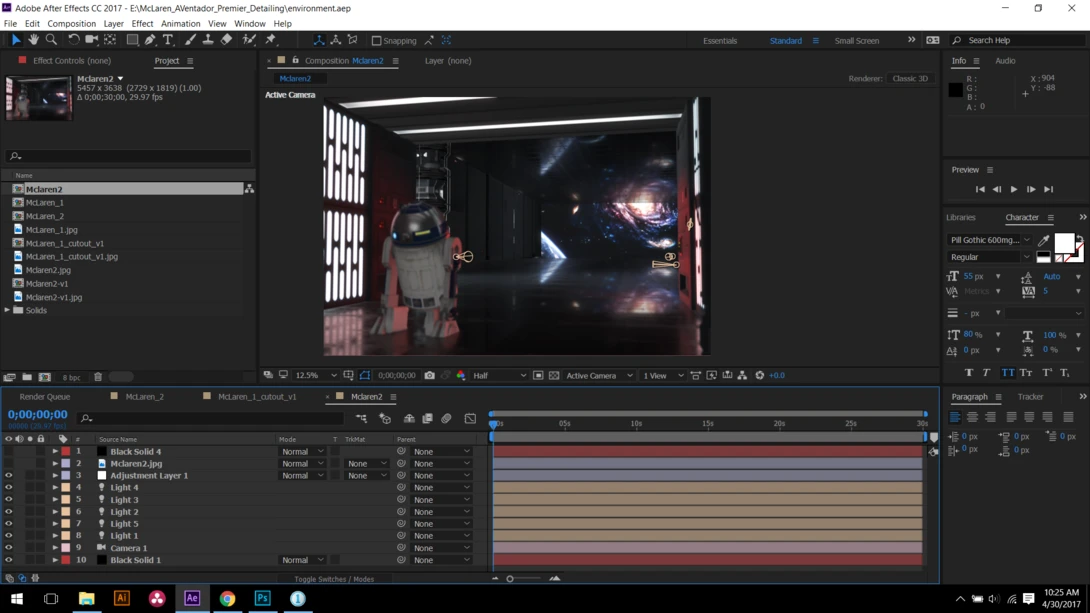The width and height of the screenshot is (1090, 613).
Task: Open blend Mode dropdown for Mclaren2.jpg
Action: tap(302, 464)
